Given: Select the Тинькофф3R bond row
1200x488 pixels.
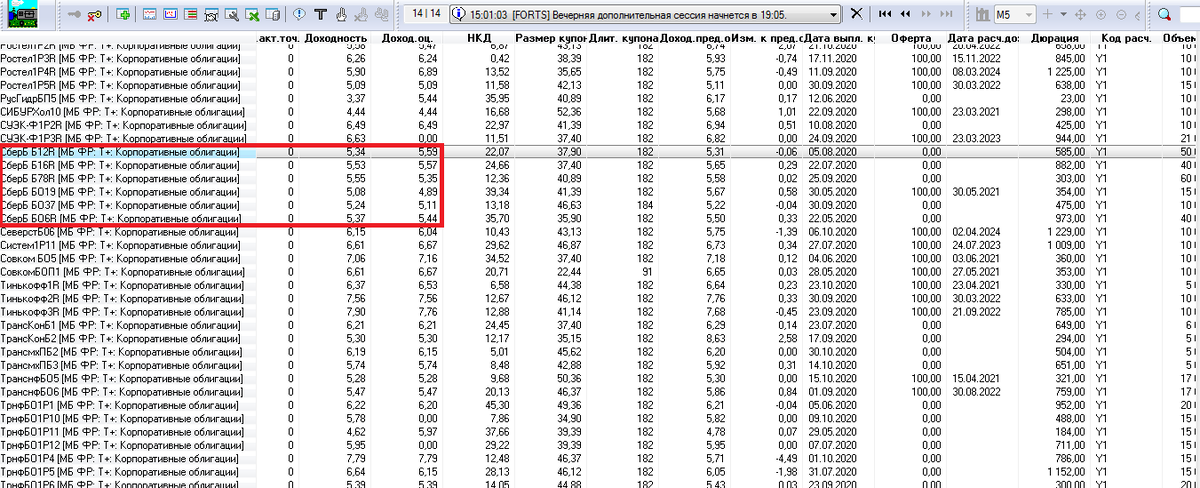Looking at the screenshot, I should click(600, 312).
